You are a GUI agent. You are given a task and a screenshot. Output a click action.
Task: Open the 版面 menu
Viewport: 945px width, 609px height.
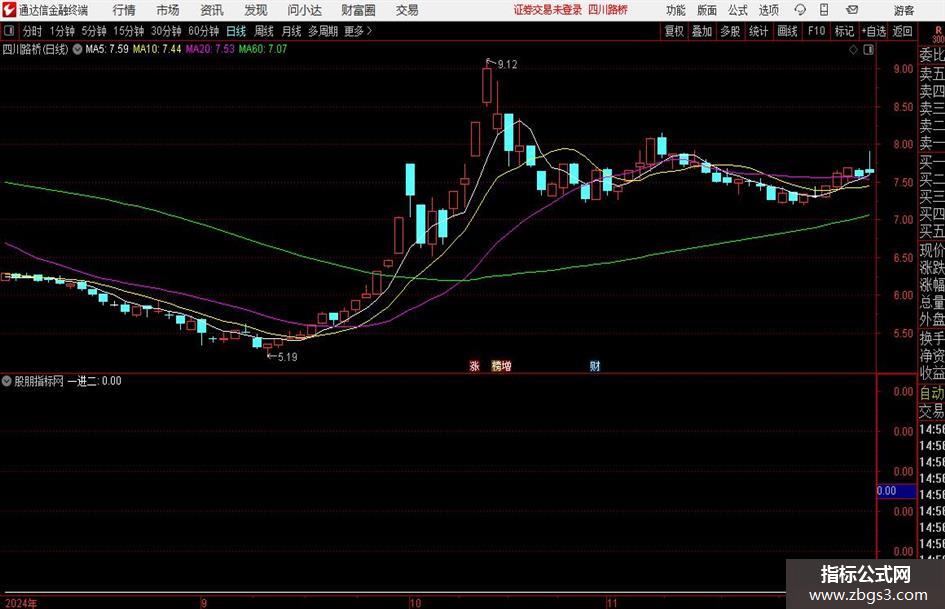[707, 10]
